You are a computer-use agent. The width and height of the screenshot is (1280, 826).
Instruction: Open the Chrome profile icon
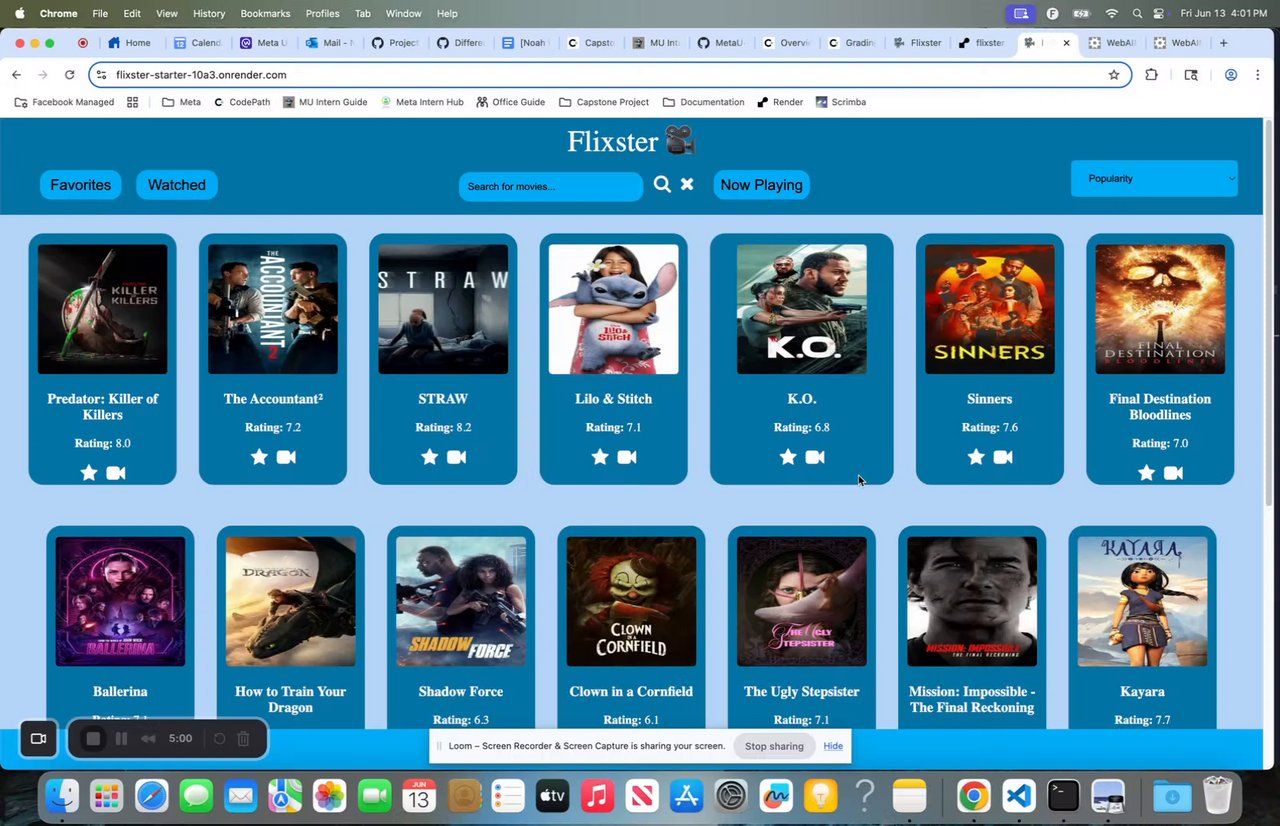[x=1231, y=75]
